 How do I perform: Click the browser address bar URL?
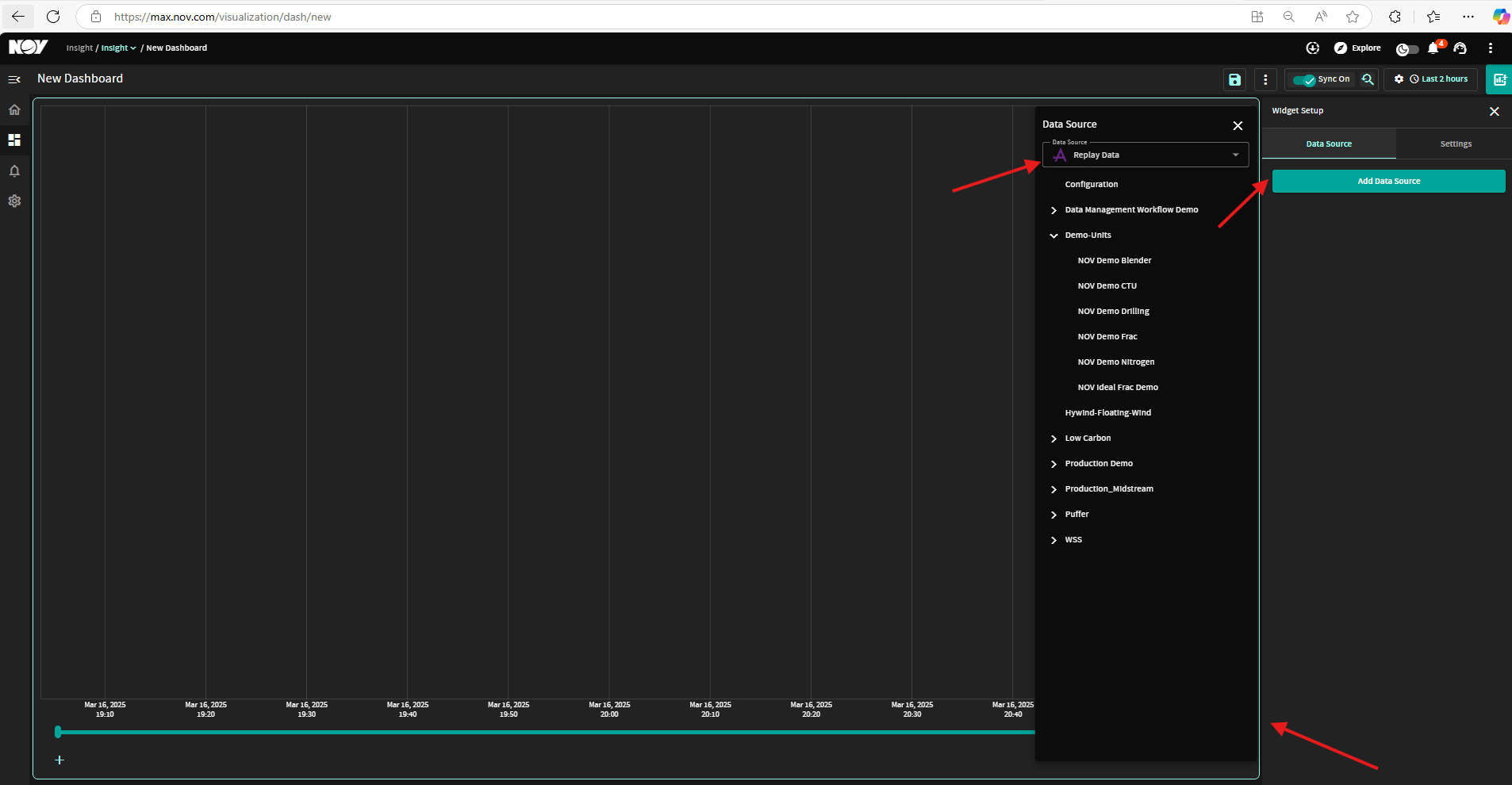223,17
